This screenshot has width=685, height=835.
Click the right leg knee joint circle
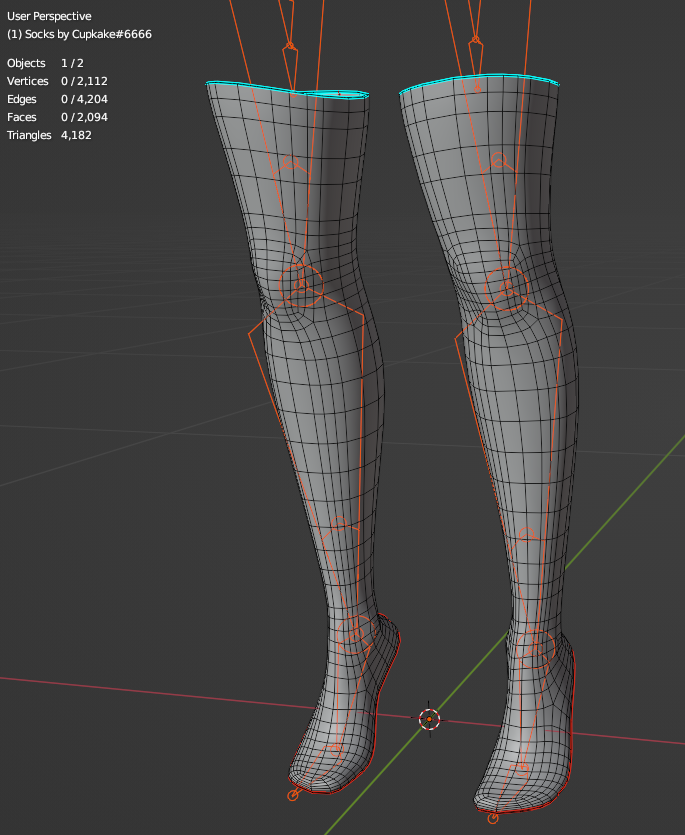click(507, 287)
